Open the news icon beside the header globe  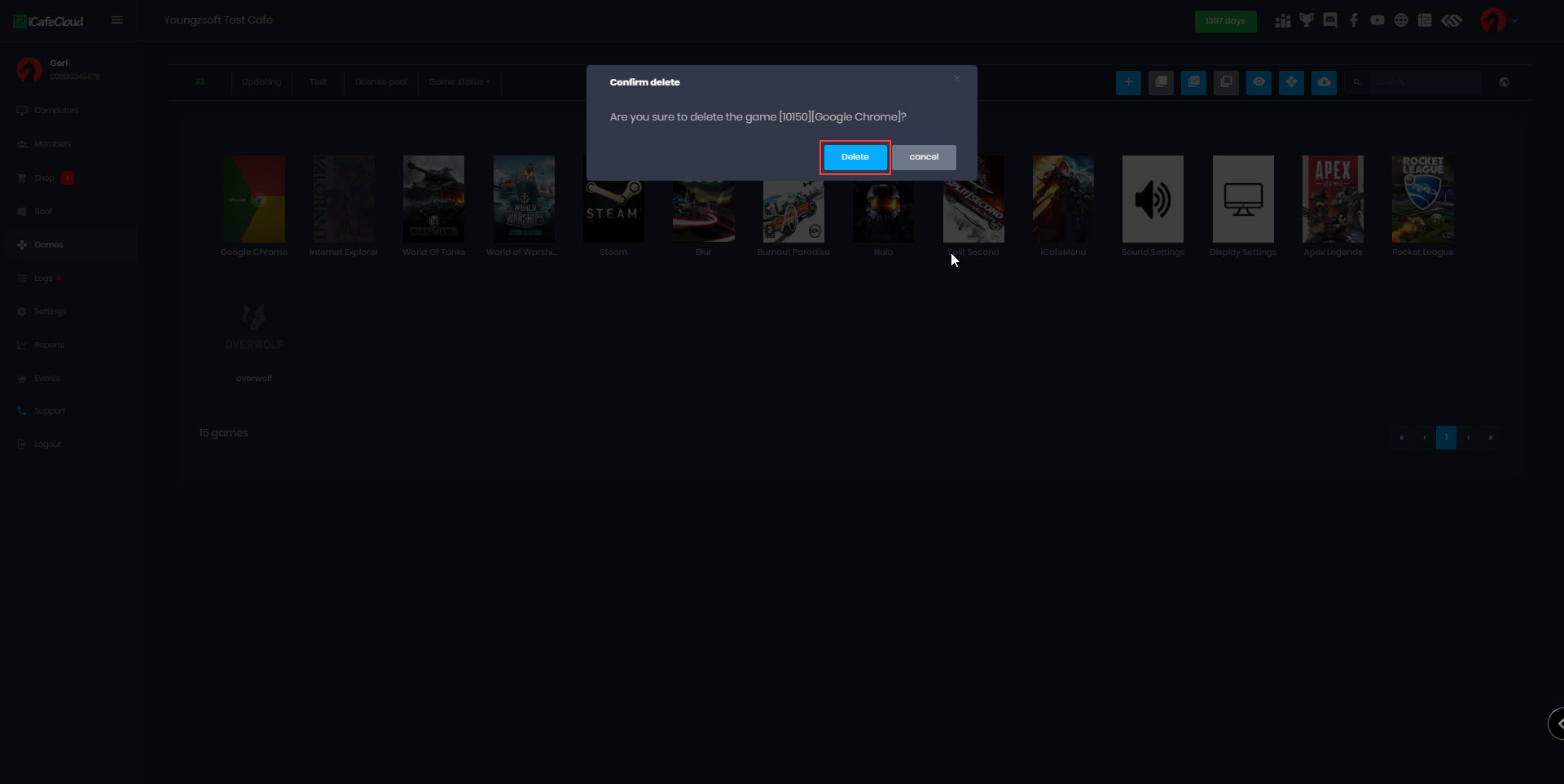[1425, 20]
